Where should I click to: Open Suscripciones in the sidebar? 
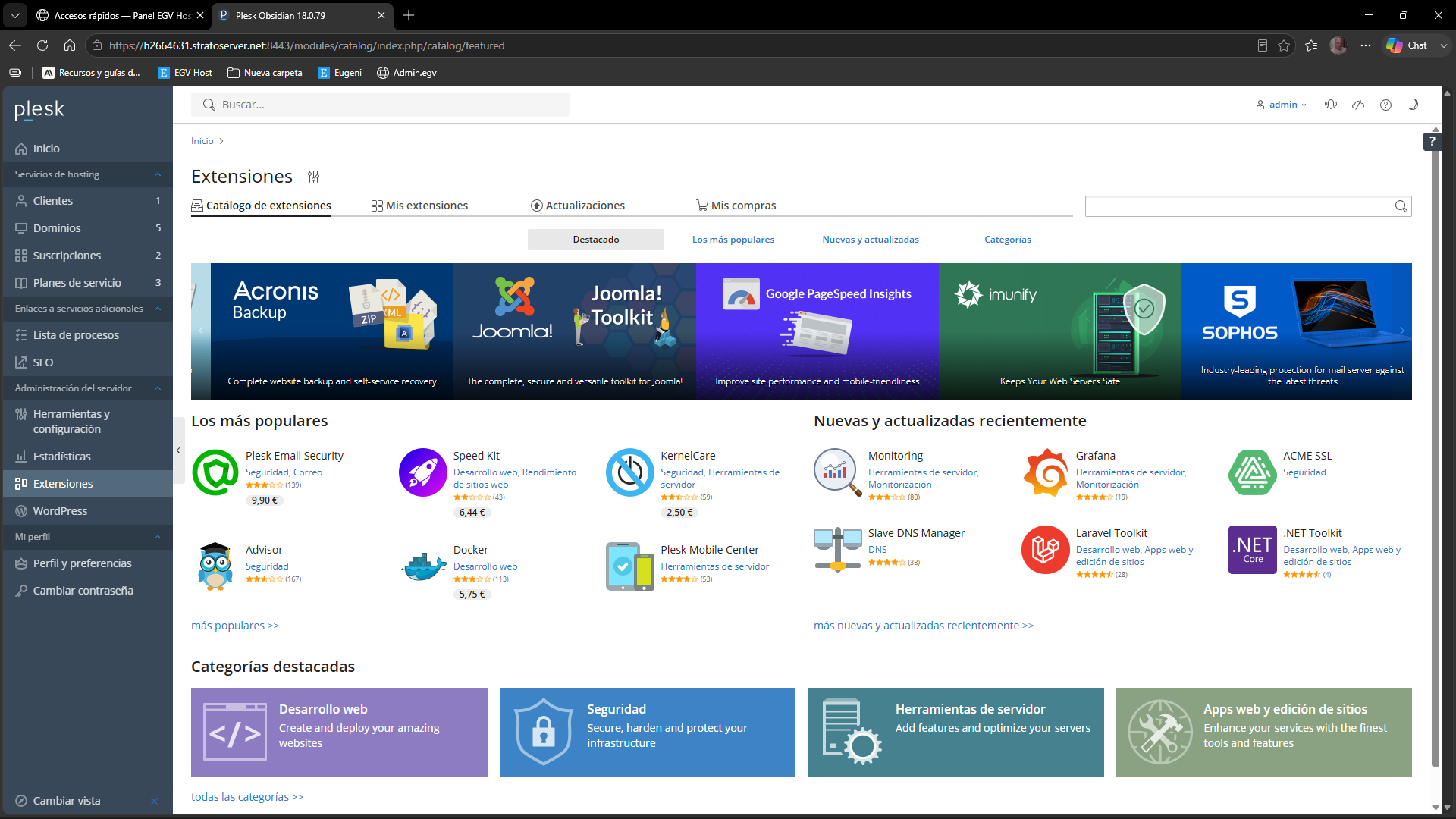click(88, 256)
